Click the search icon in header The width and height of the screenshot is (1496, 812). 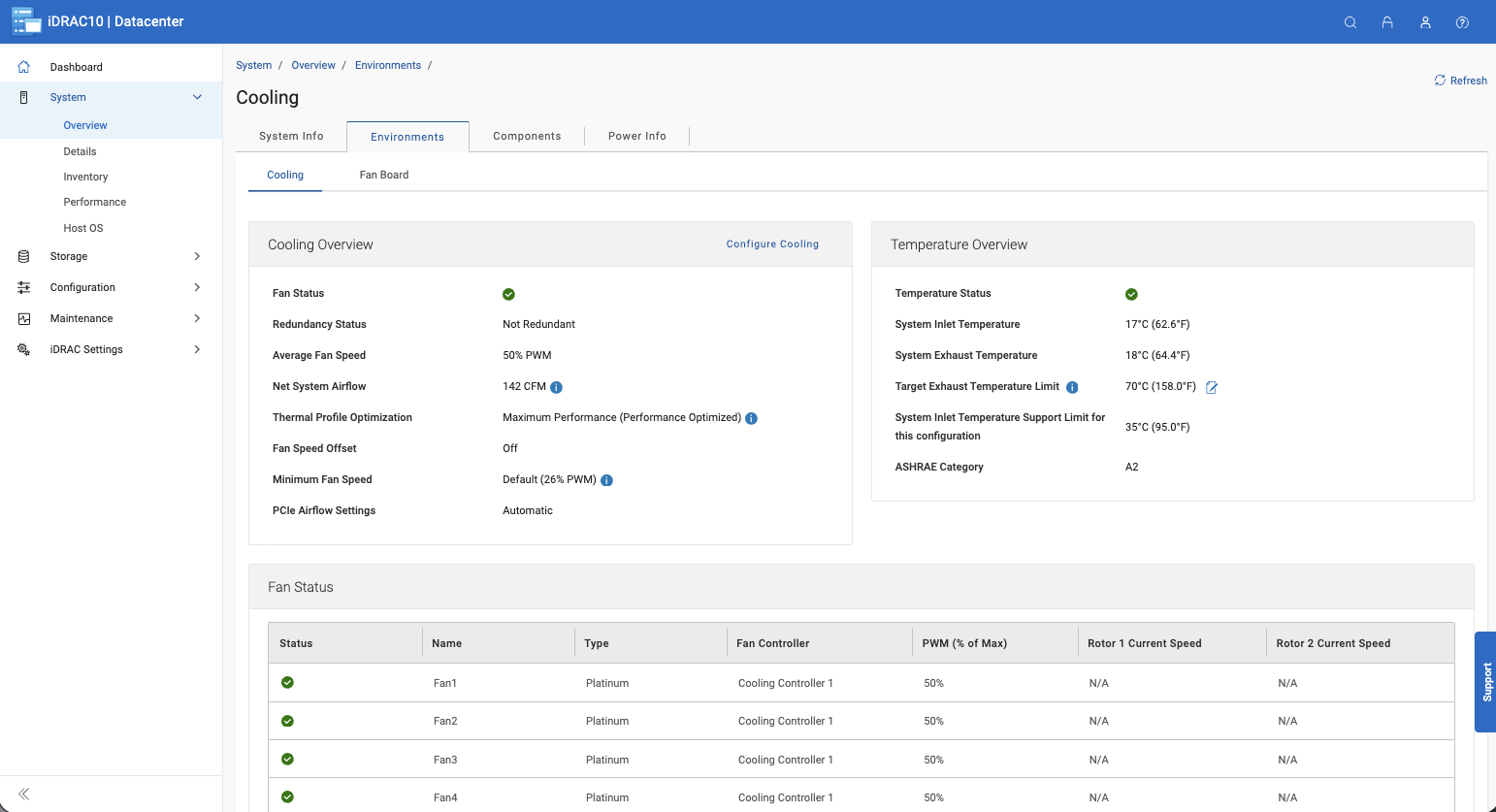[1350, 22]
